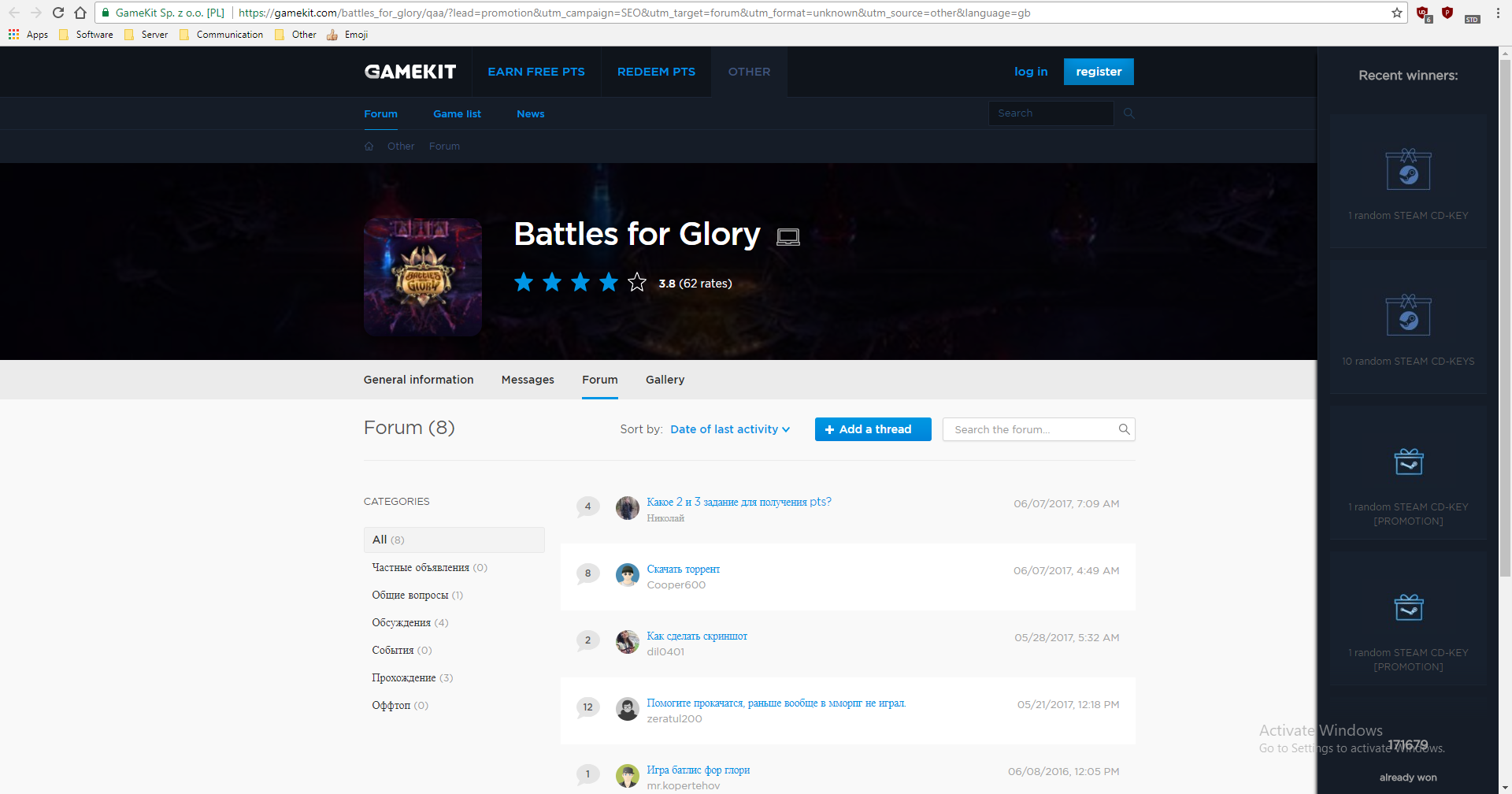Switch to the Gallery tab
Screen dimensions: 1512x794
pos(665,379)
